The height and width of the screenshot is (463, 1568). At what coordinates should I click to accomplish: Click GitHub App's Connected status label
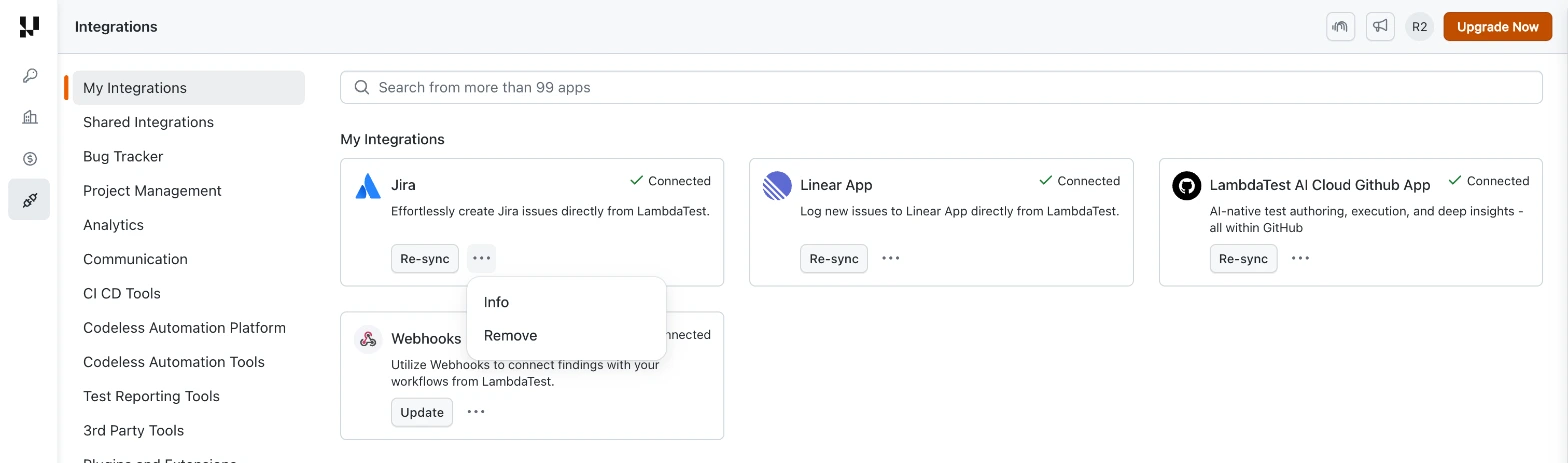(1488, 181)
